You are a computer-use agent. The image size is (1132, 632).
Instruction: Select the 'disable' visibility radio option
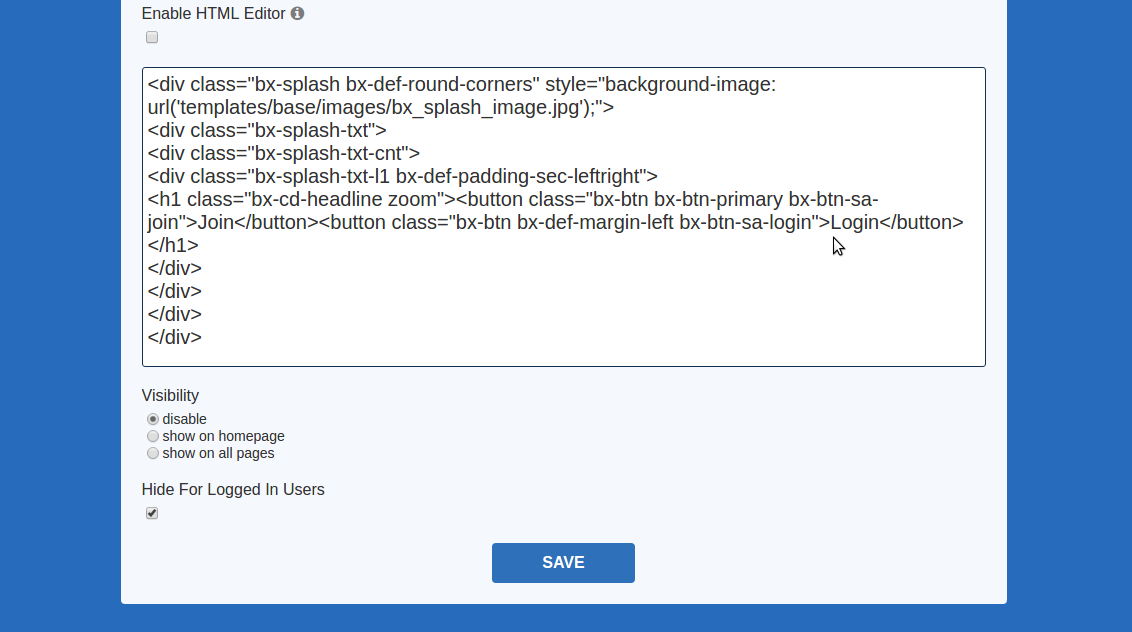(x=153, y=419)
